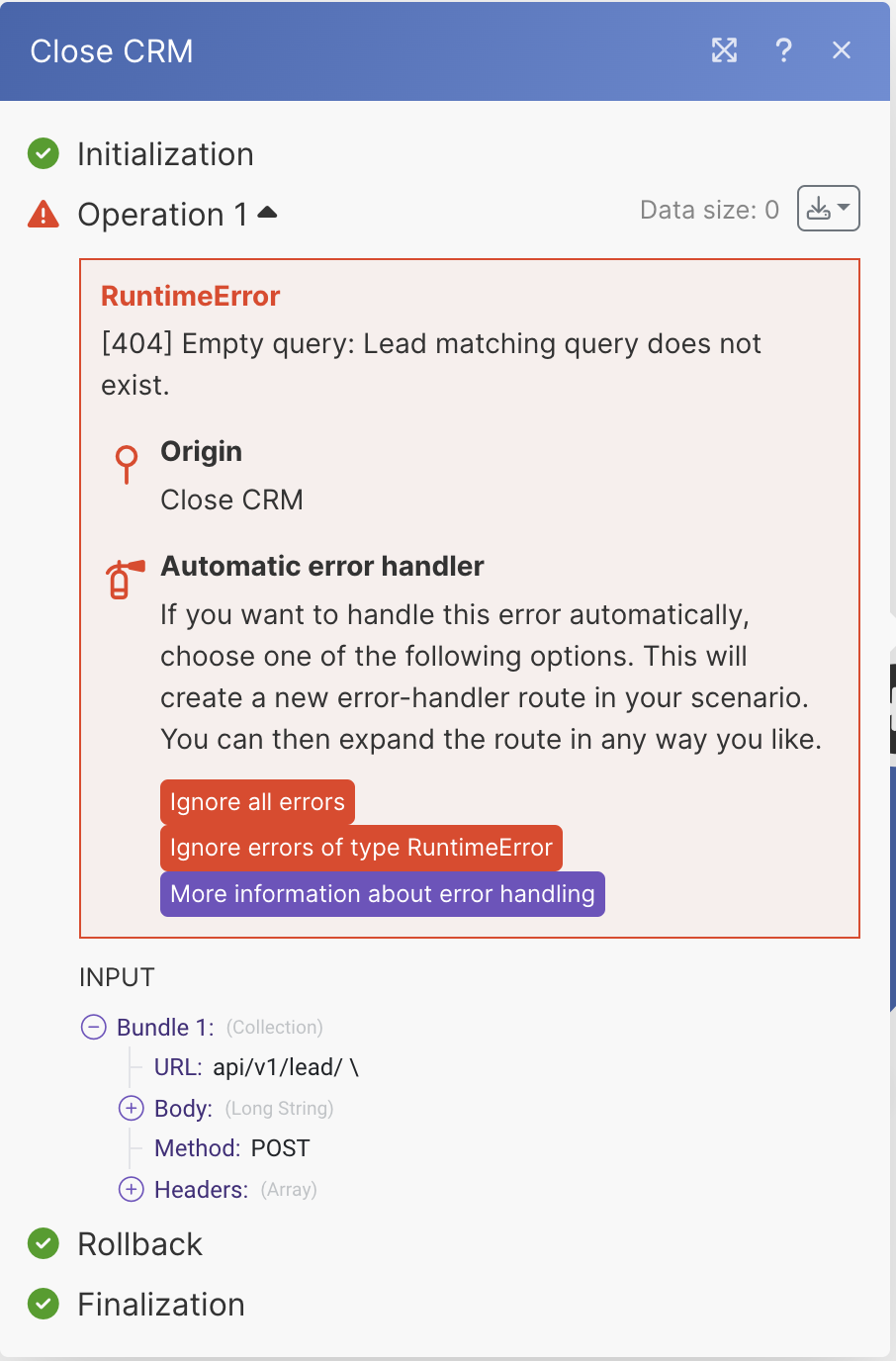Viewport: 896px width, 1361px height.
Task: Click the green Finalization check icon
Action: pos(44,1305)
